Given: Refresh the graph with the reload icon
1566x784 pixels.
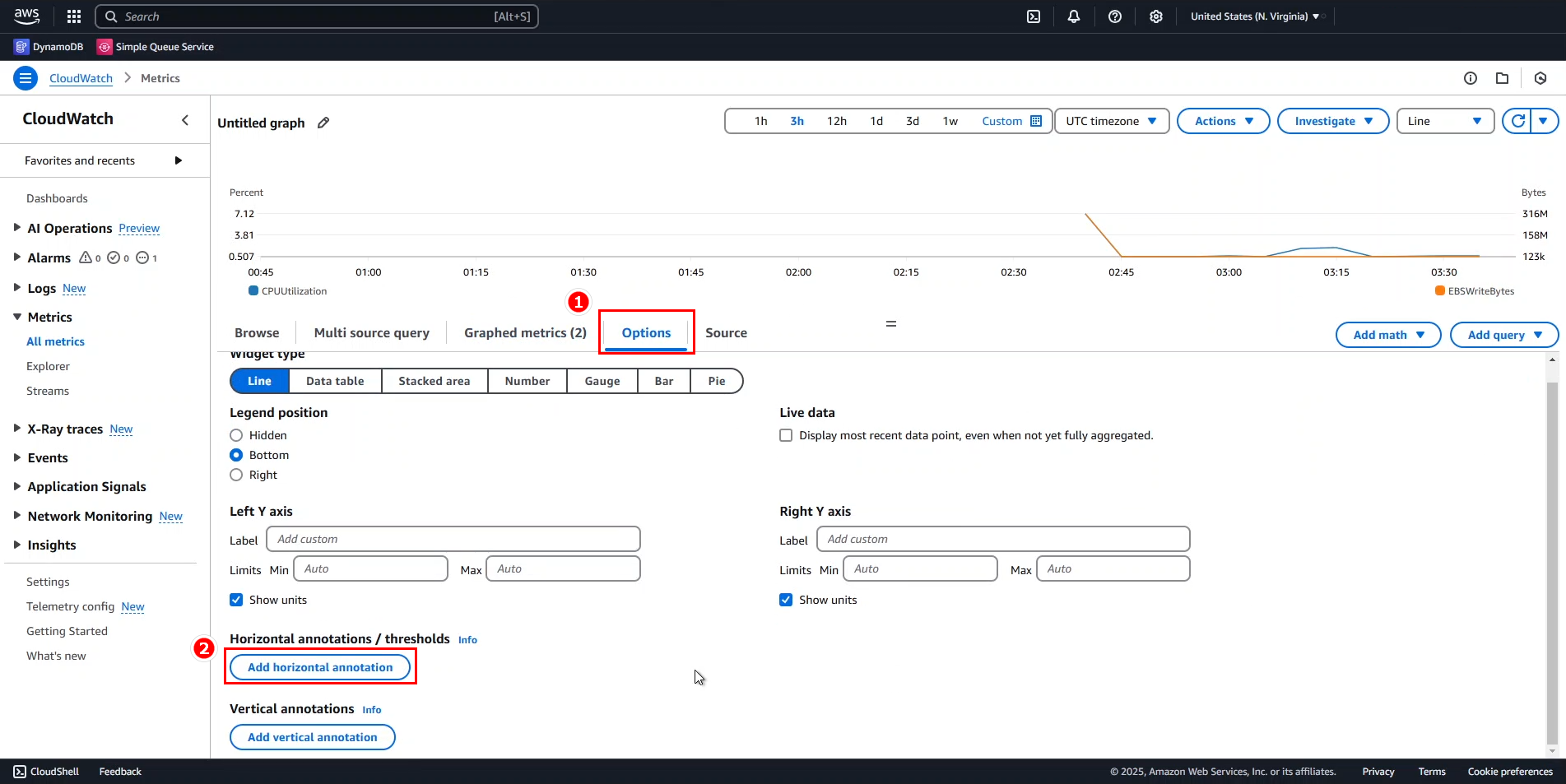Looking at the screenshot, I should coord(1519,121).
